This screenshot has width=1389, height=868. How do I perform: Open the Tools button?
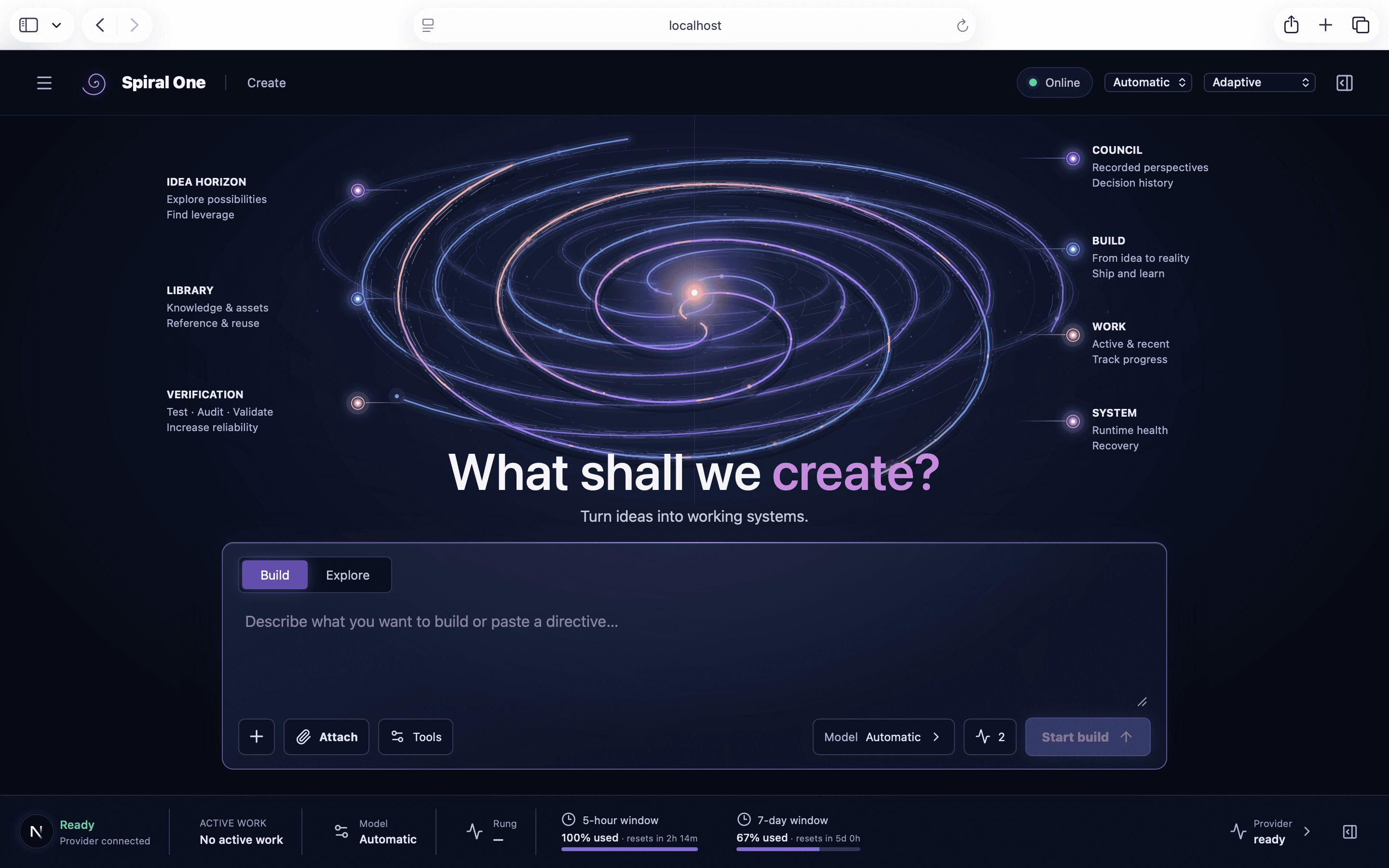[x=416, y=736]
